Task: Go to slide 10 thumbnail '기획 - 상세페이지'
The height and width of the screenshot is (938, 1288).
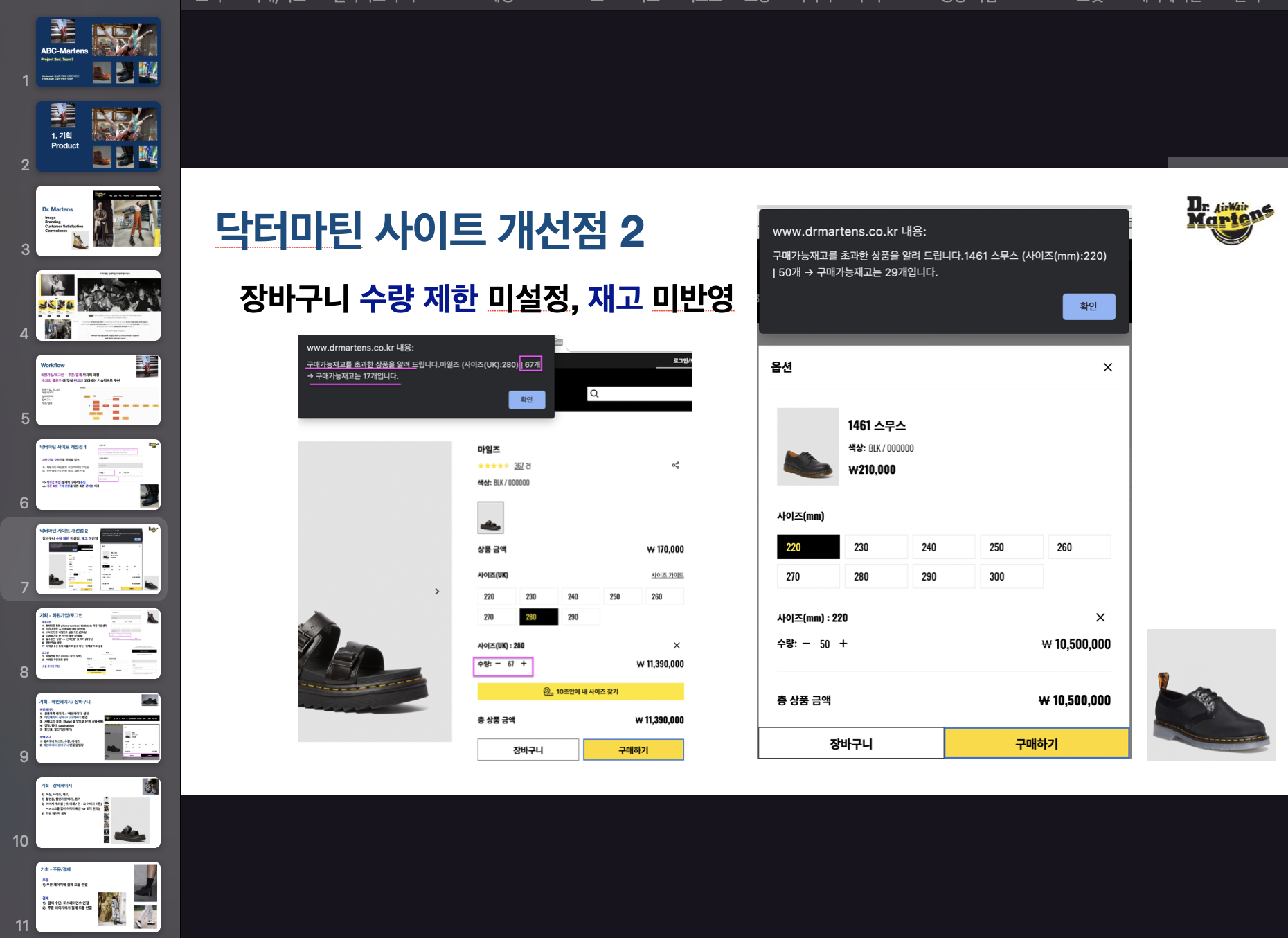Action: (98, 813)
